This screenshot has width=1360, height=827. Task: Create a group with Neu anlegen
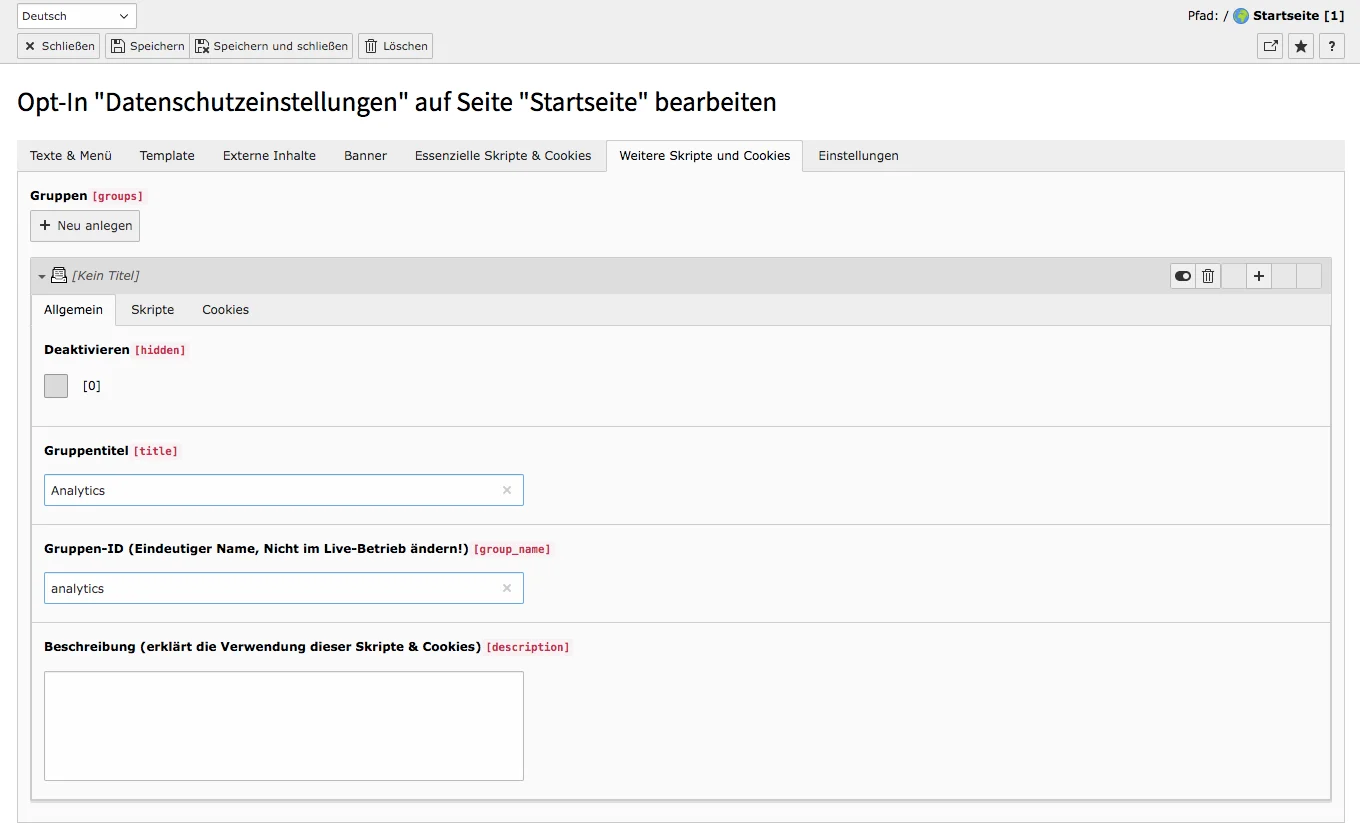(84, 226)
